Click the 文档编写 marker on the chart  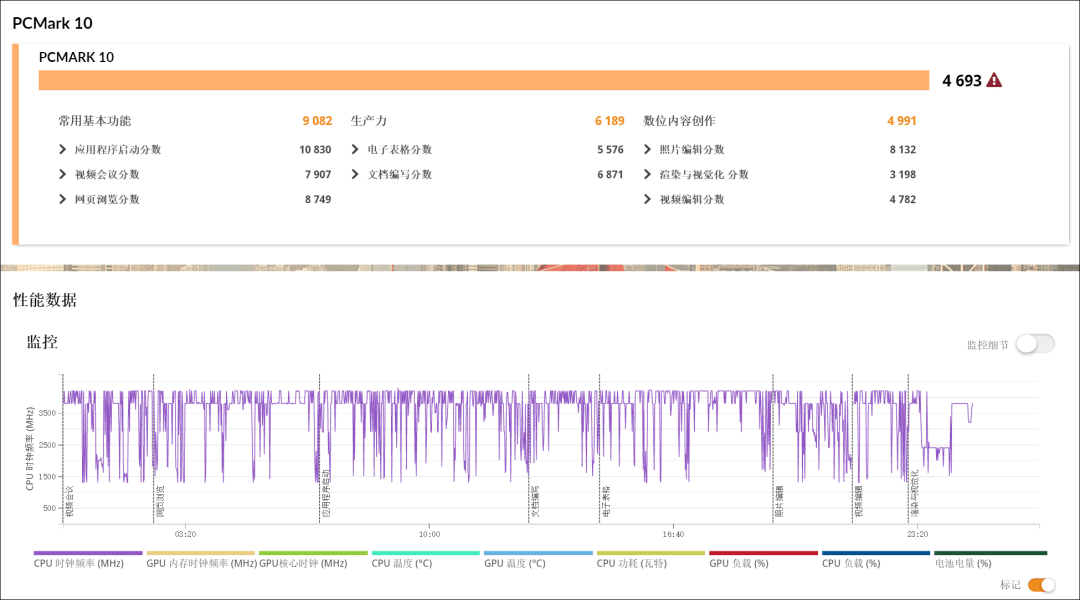pos(535,501)
